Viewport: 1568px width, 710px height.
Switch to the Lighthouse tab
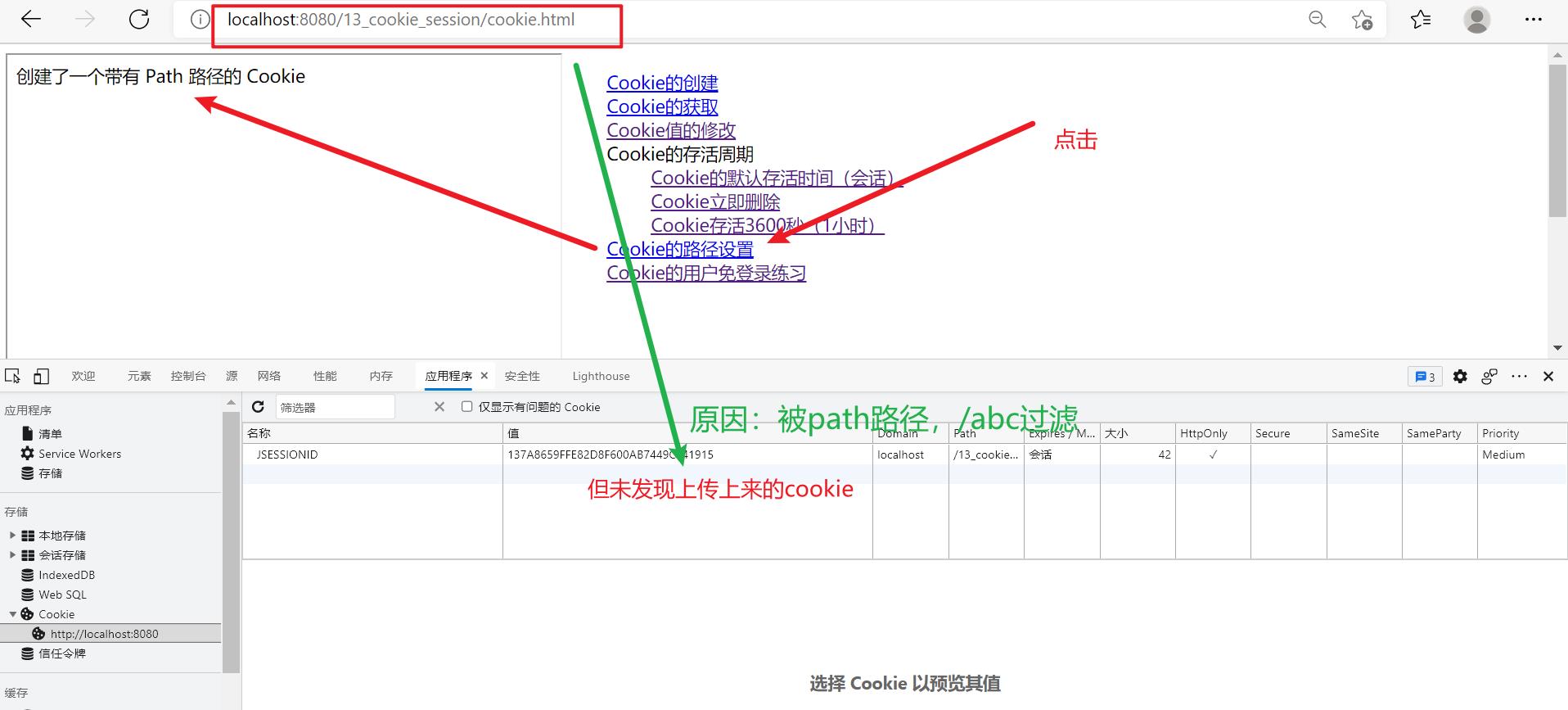coord(601,376)
